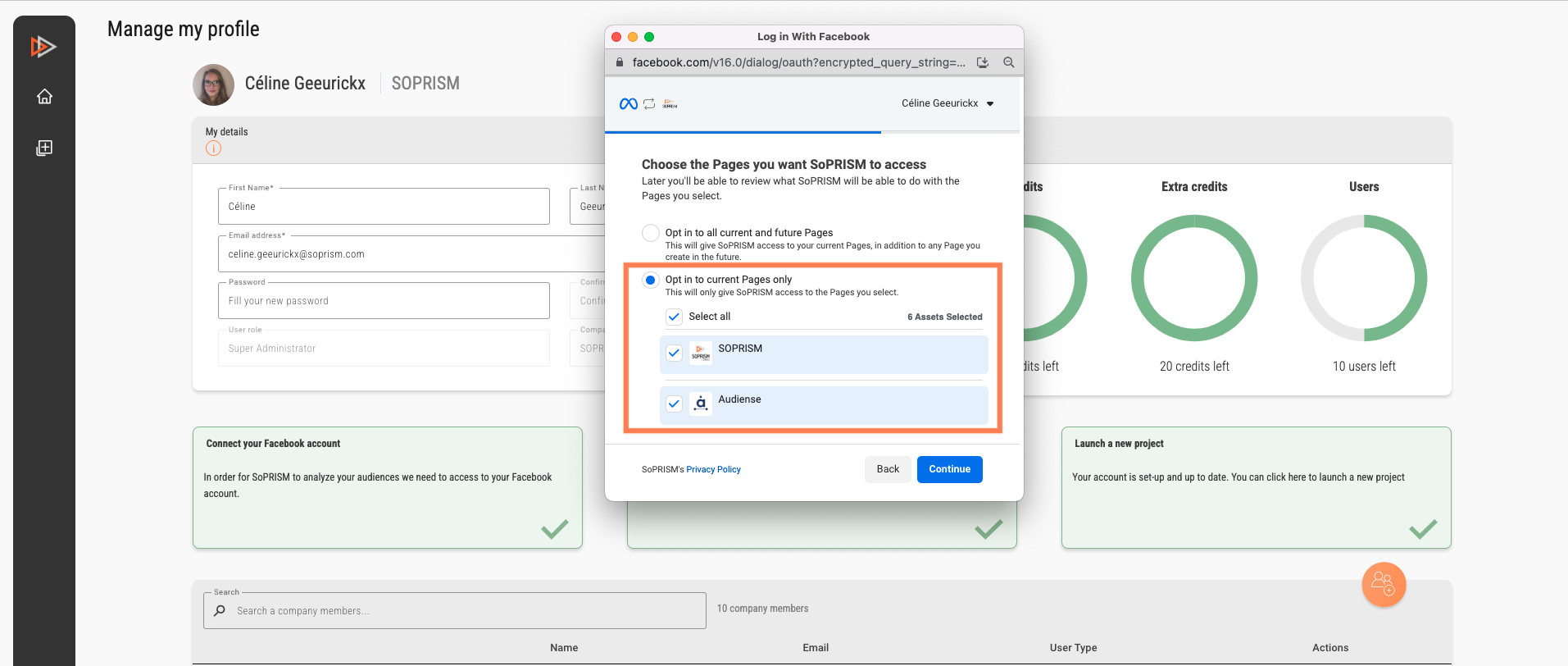Toggle the Select all checkbox

[674, 317]
